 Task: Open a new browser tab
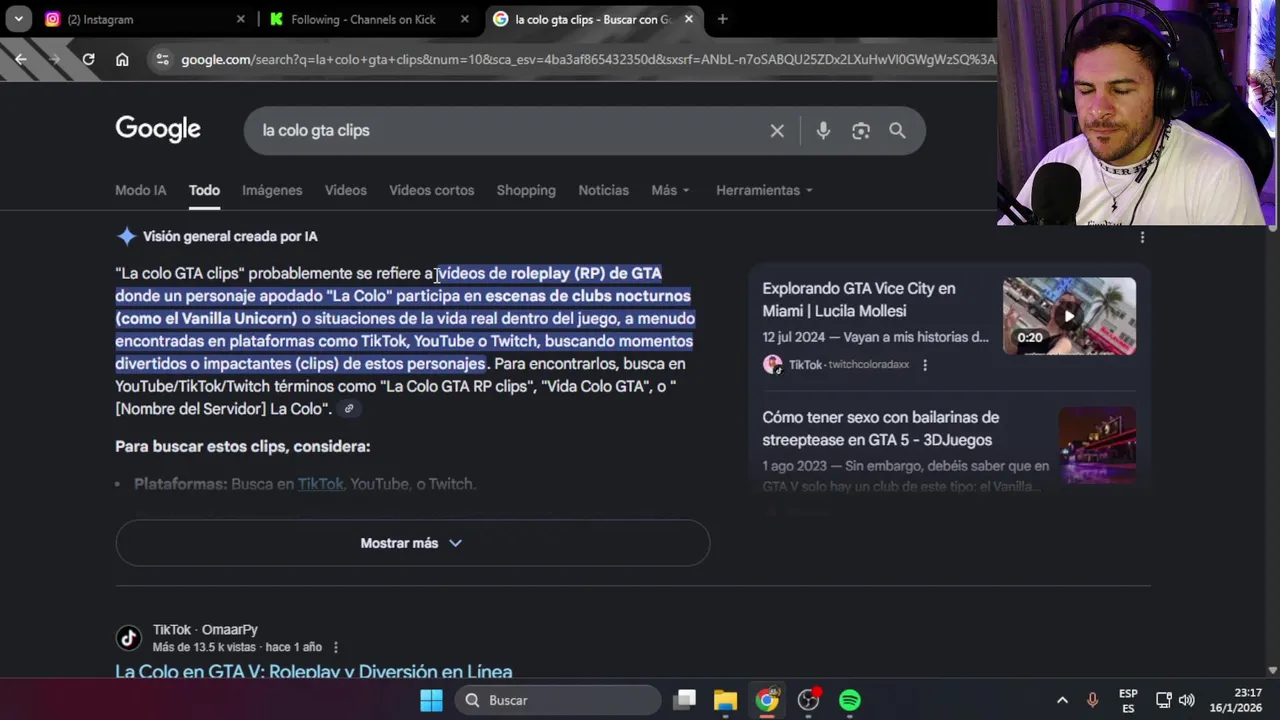click(722, 19)
